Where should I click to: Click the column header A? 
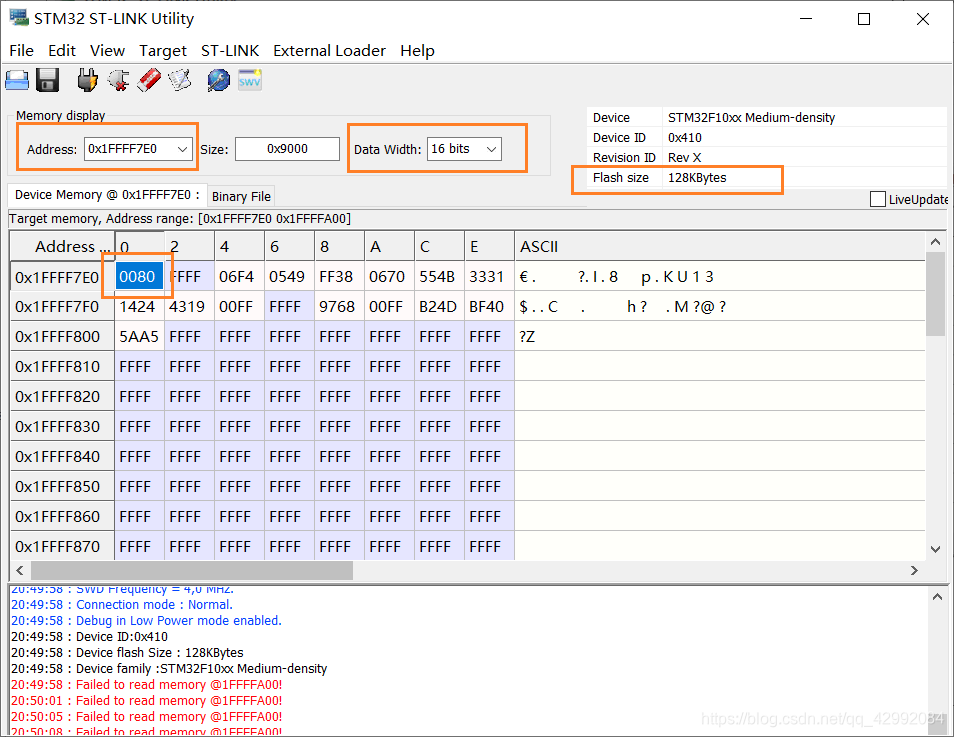click(389, 246)
